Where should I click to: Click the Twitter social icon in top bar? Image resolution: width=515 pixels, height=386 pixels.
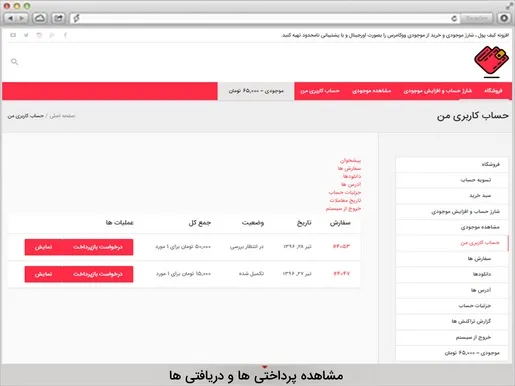click(26, 35)
